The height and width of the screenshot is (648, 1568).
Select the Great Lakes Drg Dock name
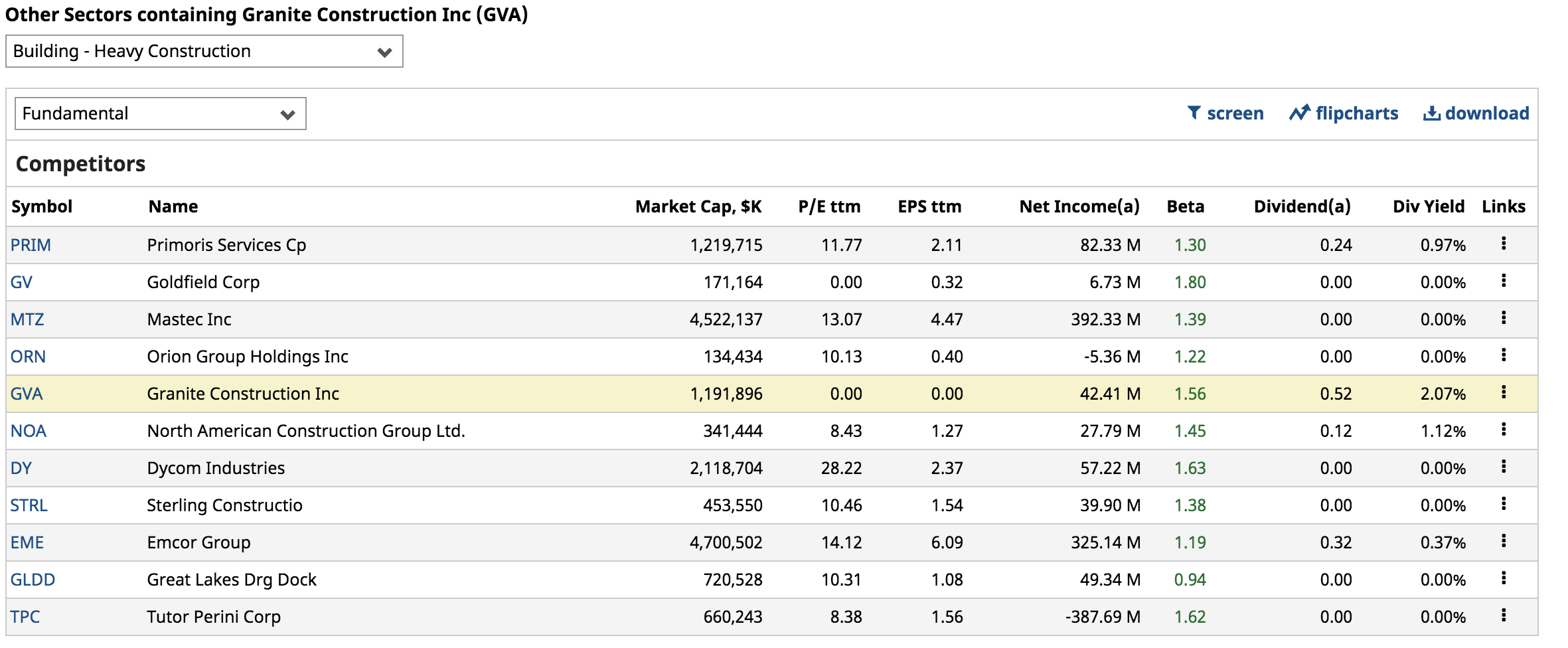pyautogui.click(x=232, y=580)
